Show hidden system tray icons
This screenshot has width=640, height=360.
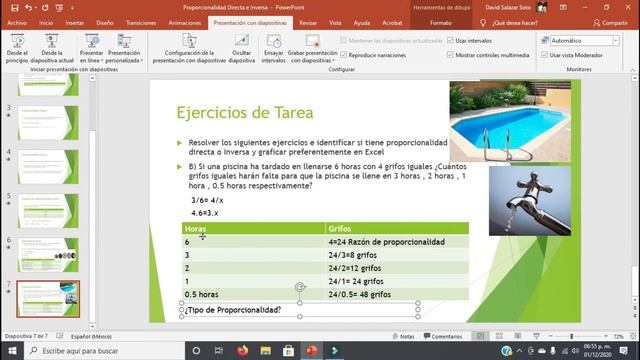click(519, 351)
